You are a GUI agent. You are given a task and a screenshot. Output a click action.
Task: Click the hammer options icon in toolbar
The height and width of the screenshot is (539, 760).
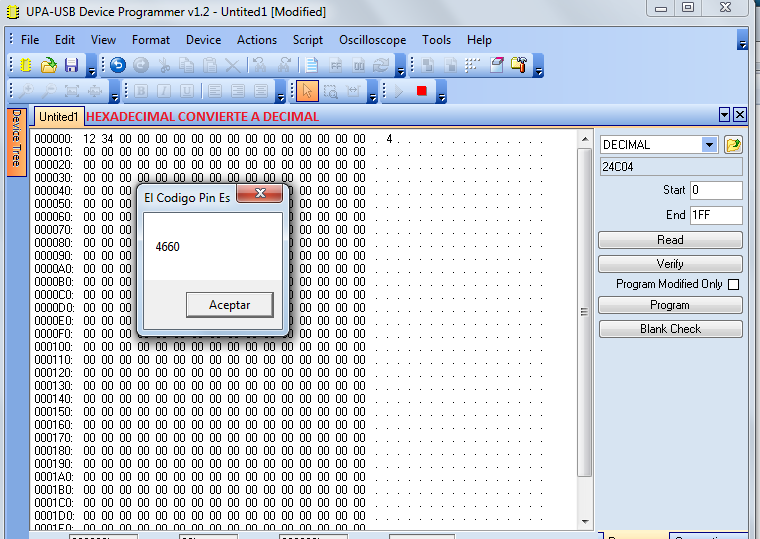click(x=519, y=65)
